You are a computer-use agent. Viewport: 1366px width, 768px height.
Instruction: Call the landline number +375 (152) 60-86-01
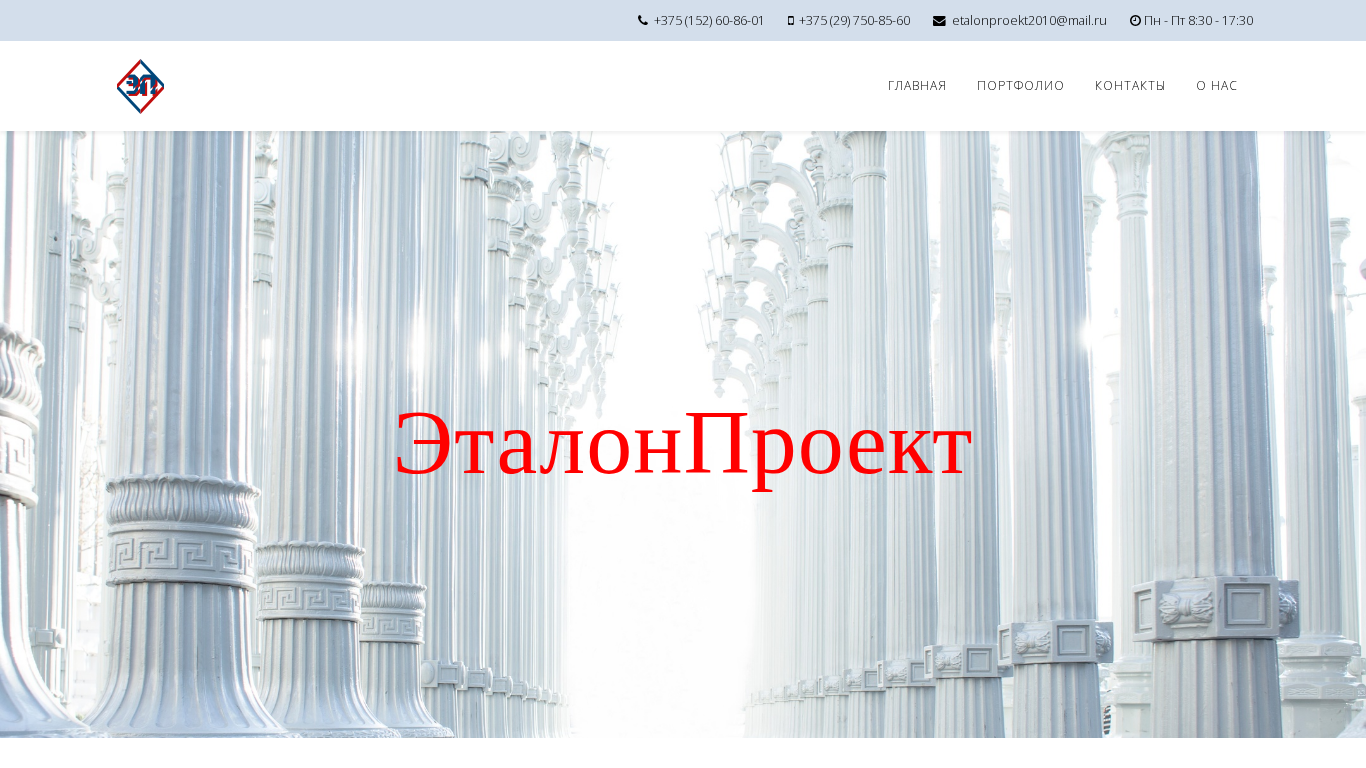point(709,21)
